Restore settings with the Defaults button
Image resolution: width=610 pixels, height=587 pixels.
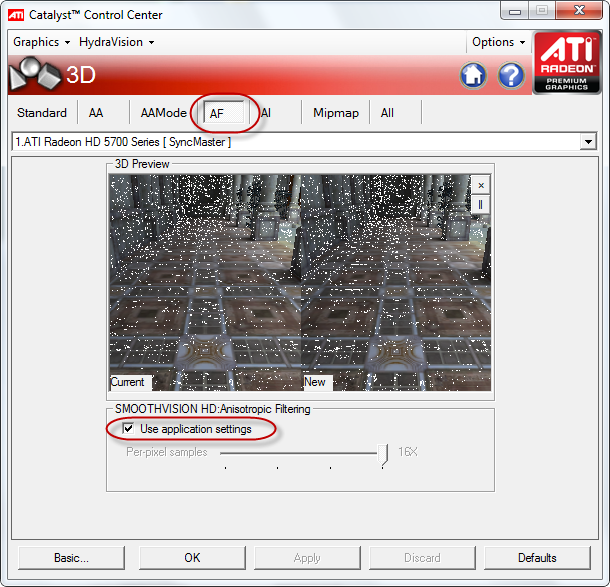[x=537, y=558]
